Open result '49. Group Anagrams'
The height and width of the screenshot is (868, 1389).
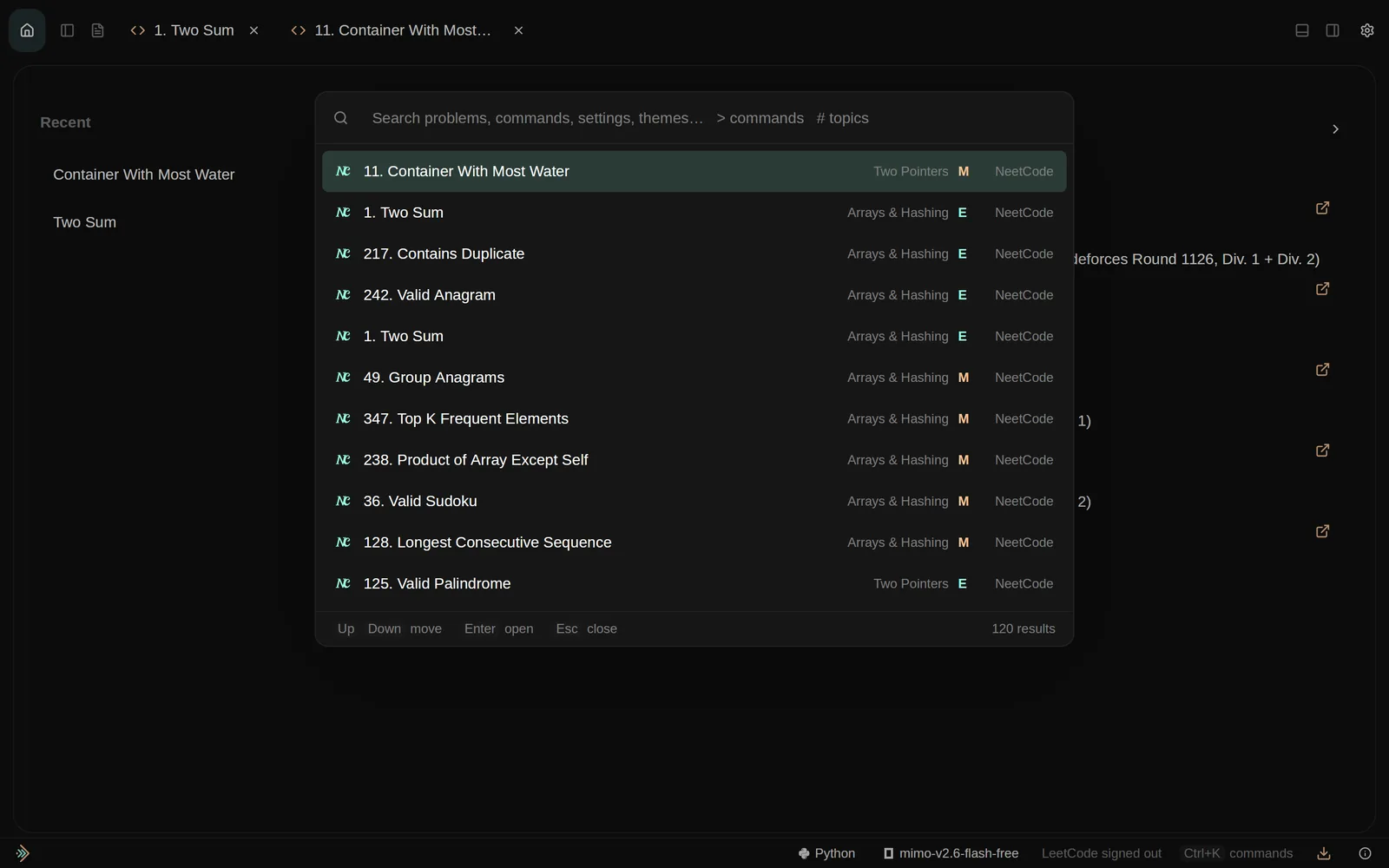[x=694, y=378]
